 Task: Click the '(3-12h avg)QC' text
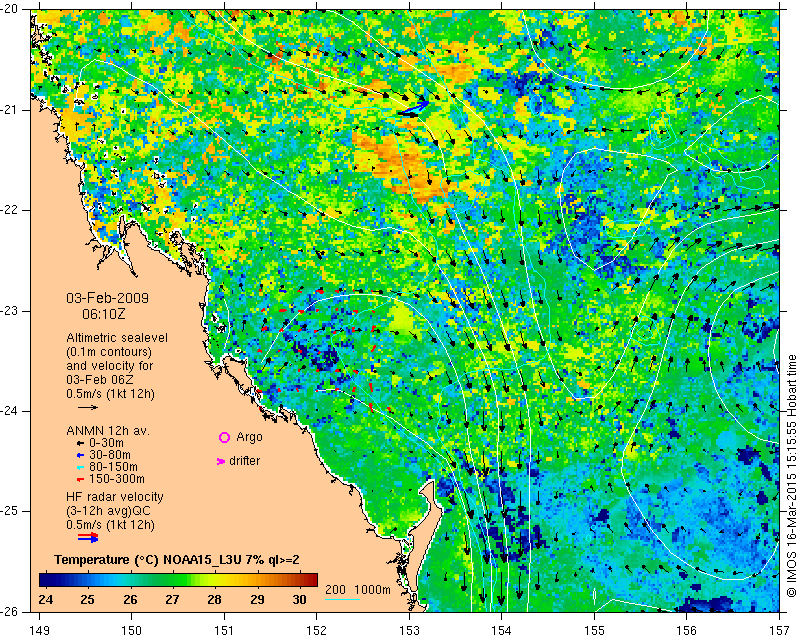(x=108, y=511)
